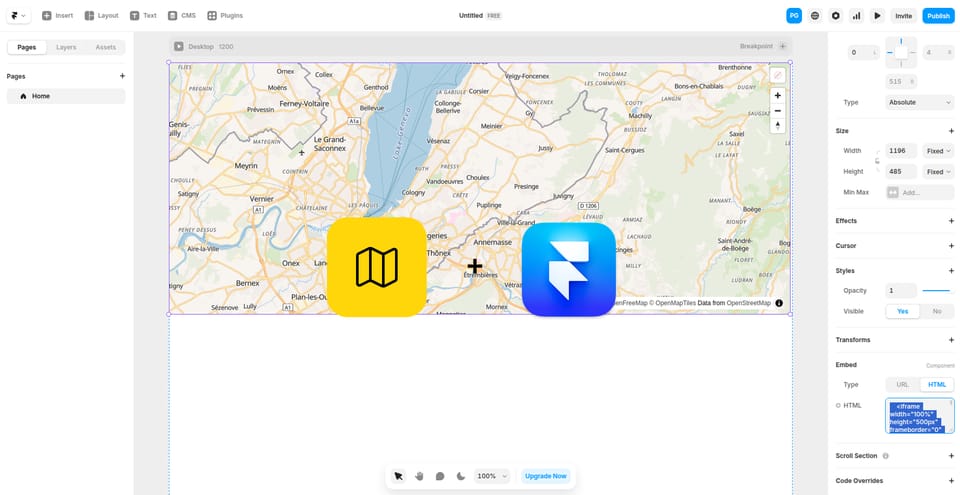Click the bottom position field 515
Image resolution: width=960 pixels, height=495 pixels.
pyautogui.click(x=901, y=81)
